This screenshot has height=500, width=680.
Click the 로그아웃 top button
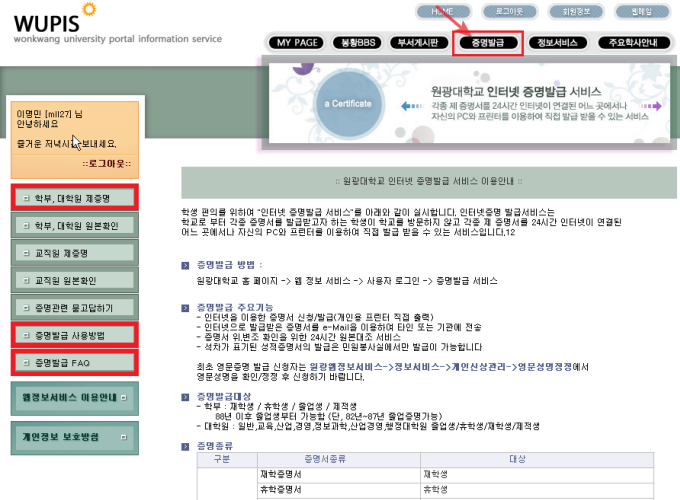(x=510, y=12)
